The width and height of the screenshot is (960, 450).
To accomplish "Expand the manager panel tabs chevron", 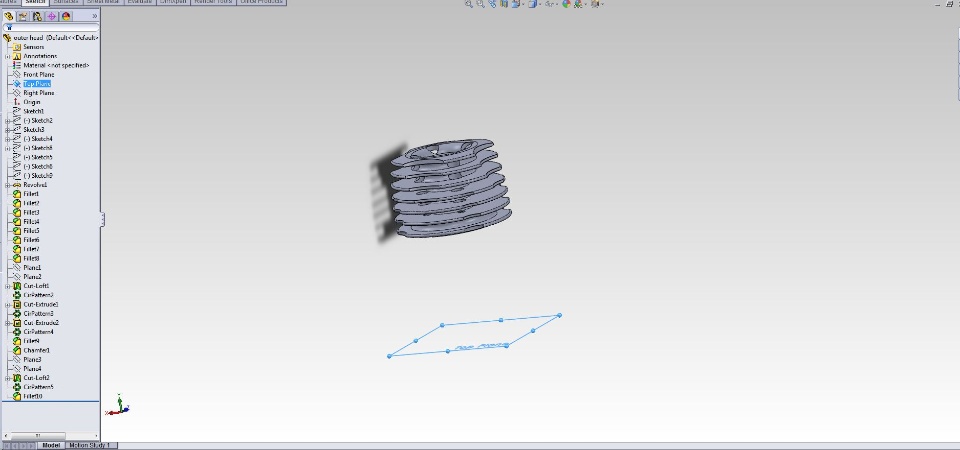I will coord(94,17).
